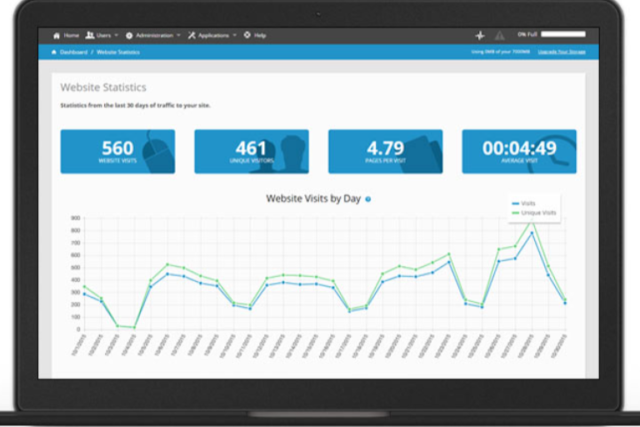Open the Home menu item
Image resolution: width=640 pixels, height=427 pixels.
coord(66,36)
